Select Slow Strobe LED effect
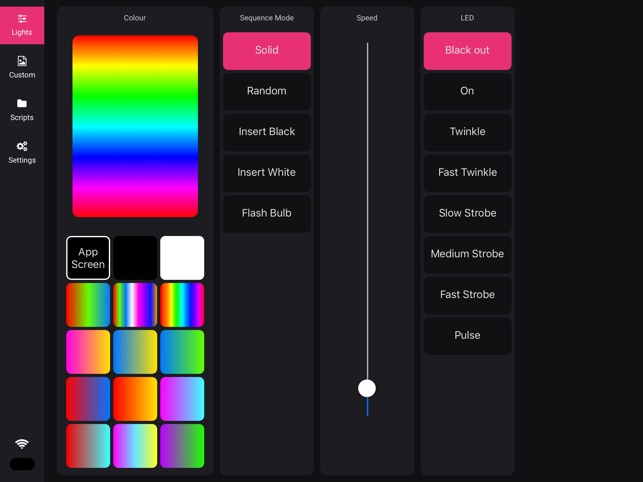This screenshot has width=643, height=482. 467,213
